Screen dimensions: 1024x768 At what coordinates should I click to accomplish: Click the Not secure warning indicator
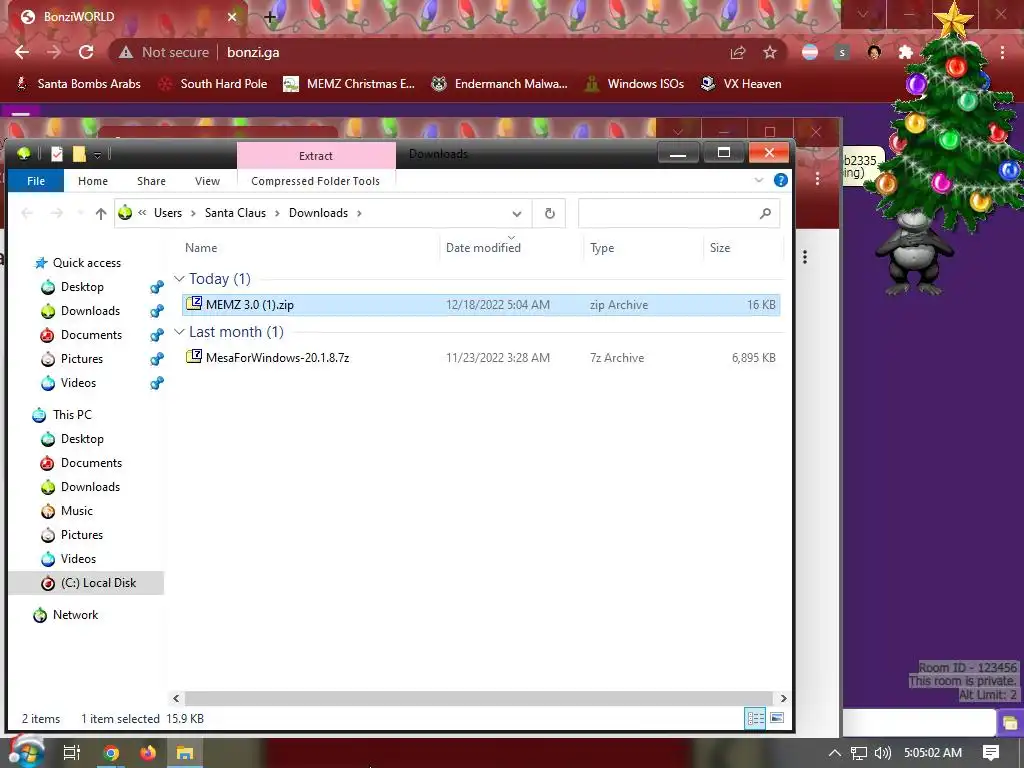coord(164,52)
